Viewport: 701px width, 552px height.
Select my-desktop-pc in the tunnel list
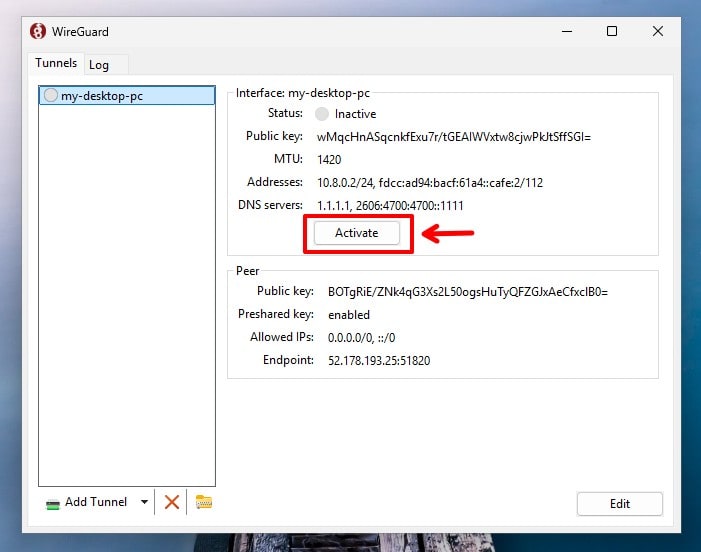pyautogui.click(x=127, y=96)
